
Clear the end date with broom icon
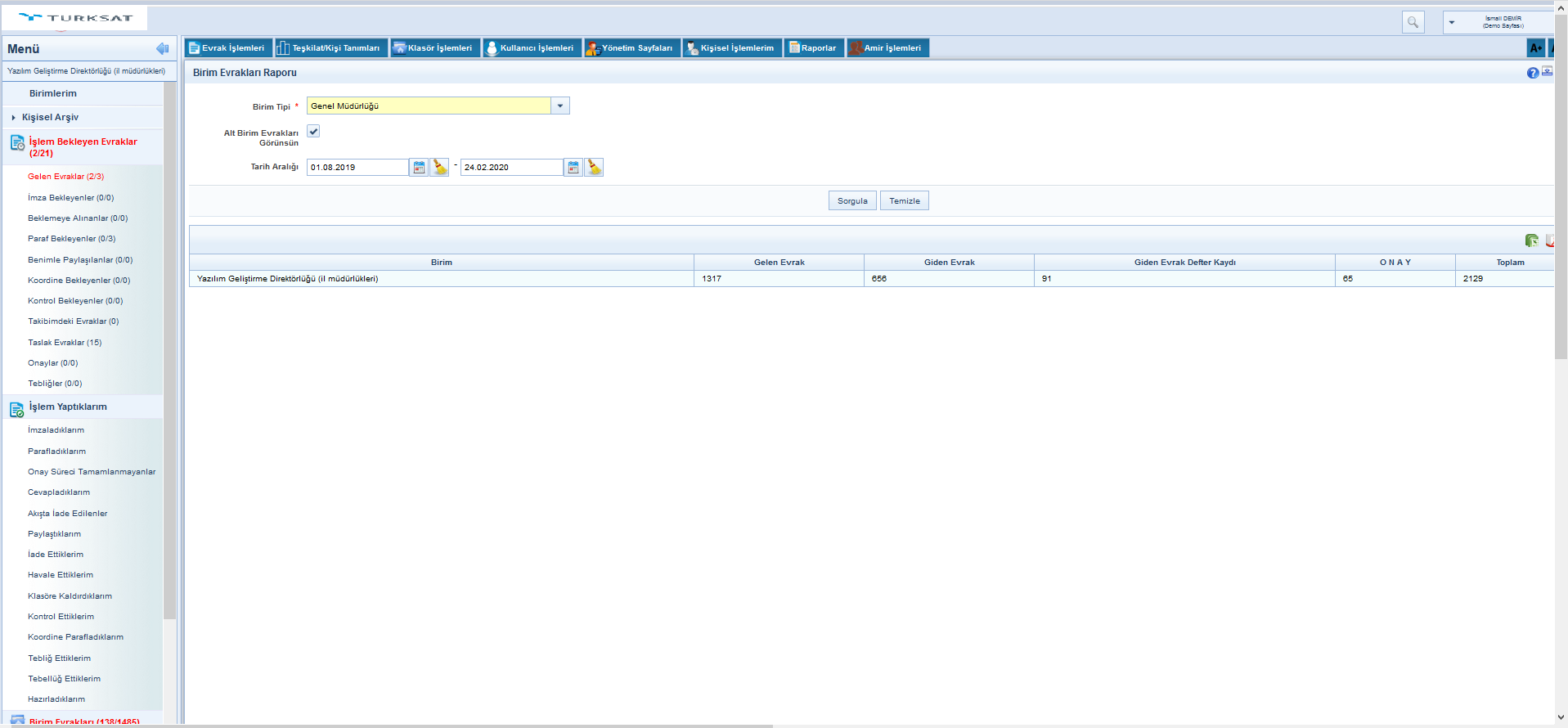point(595,168)
